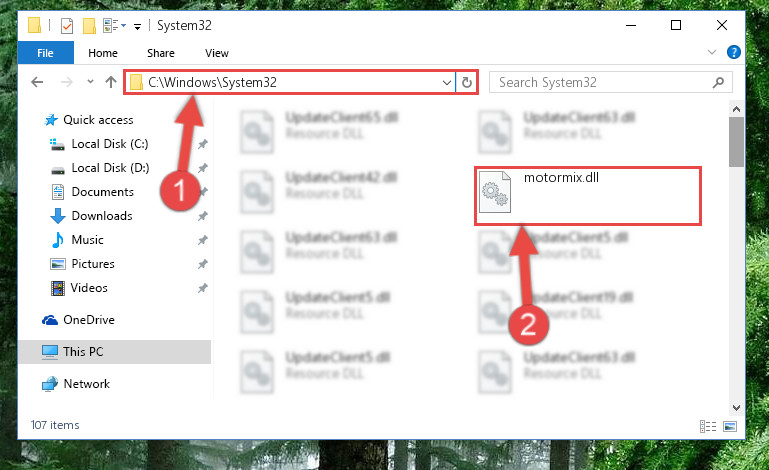Click the vertical scrollbar thumb
769x470 pixels.
pyautogui.click(x=736, y=142)
